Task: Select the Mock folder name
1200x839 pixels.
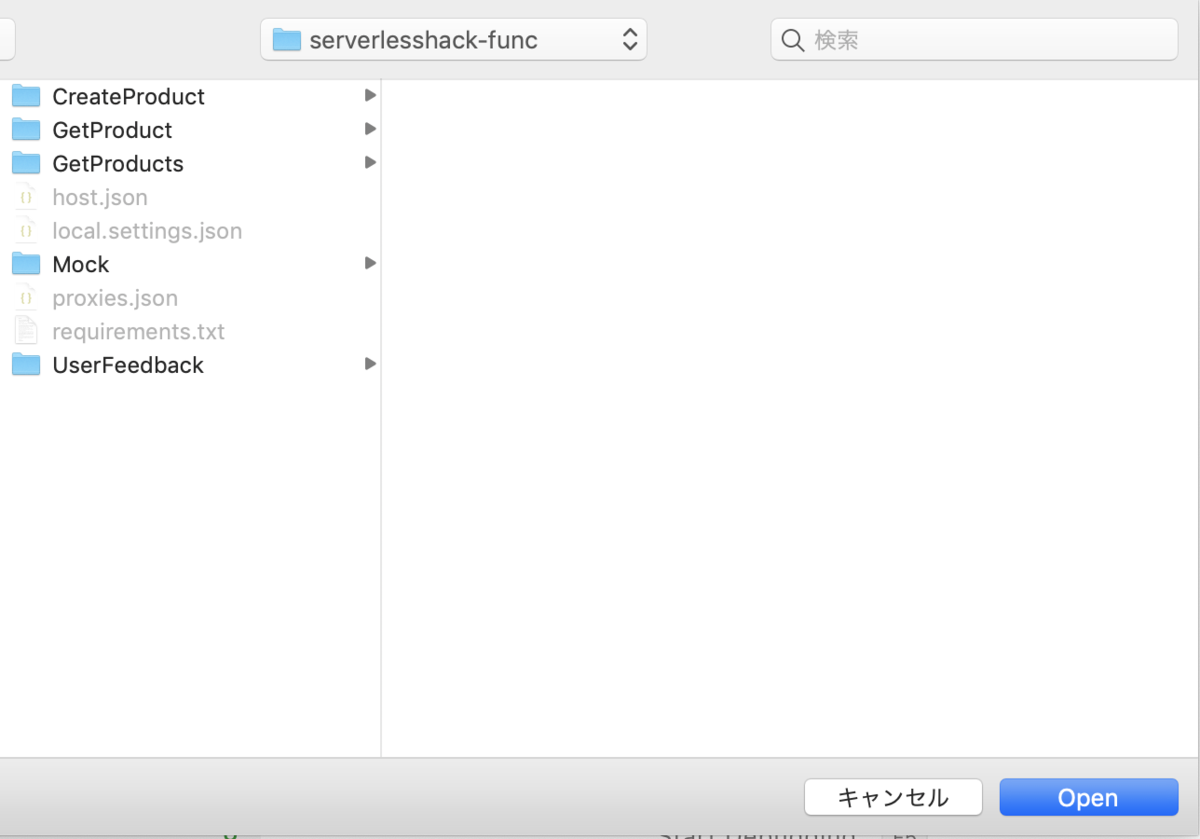Action: tap(81, 265)
